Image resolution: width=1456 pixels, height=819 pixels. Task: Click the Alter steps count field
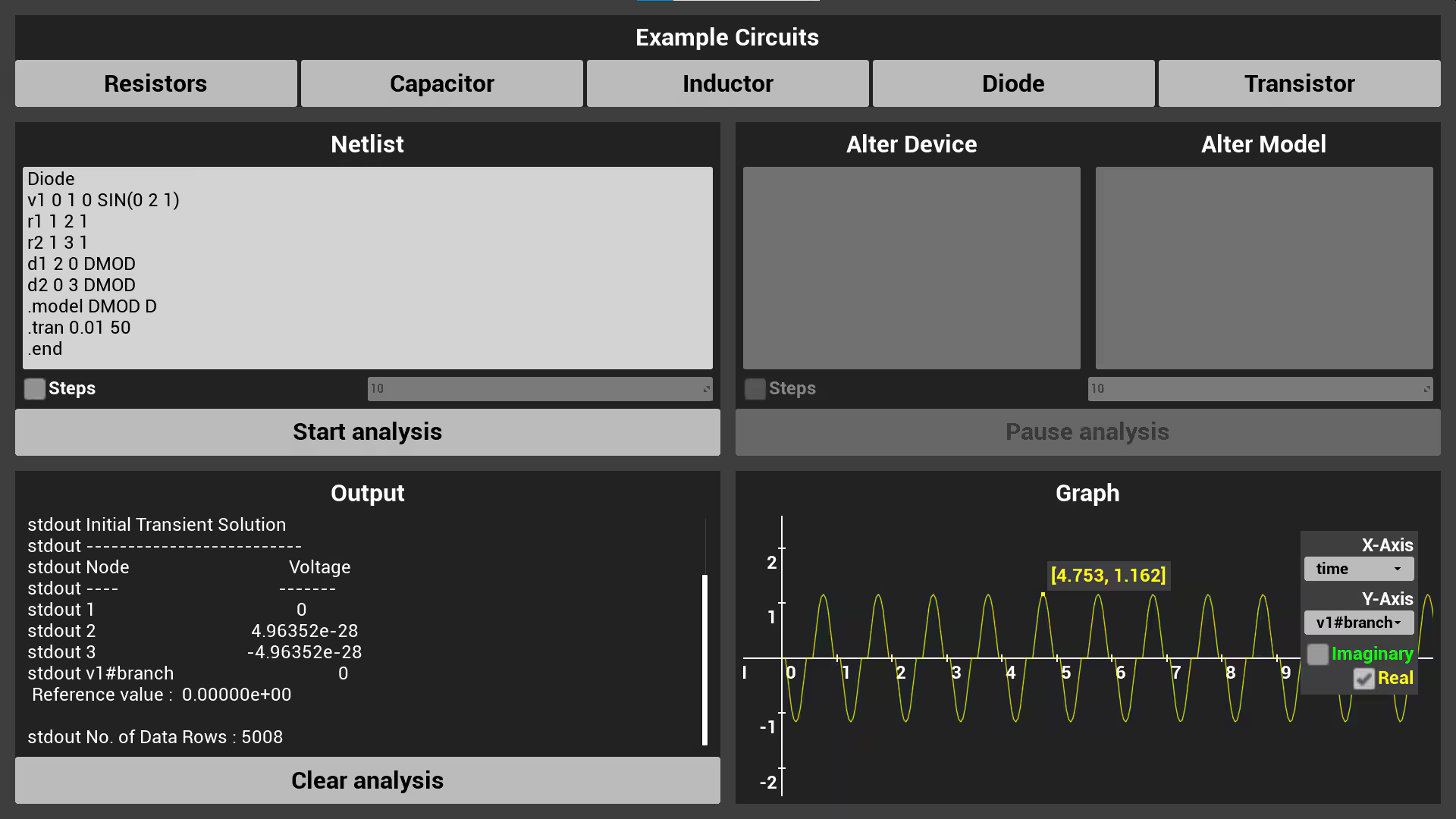click(1260, 389)
